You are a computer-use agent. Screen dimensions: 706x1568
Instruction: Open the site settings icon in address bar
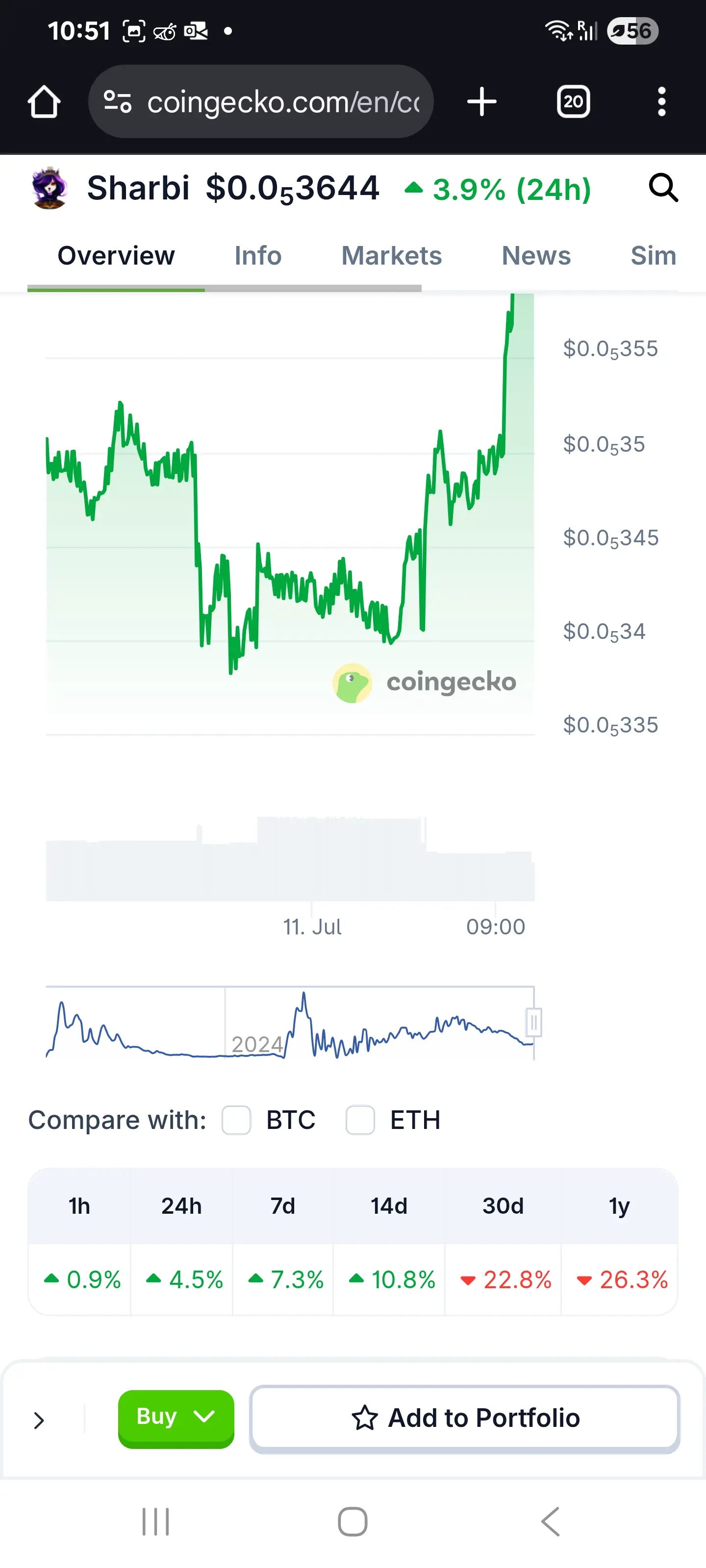(118, 101)
